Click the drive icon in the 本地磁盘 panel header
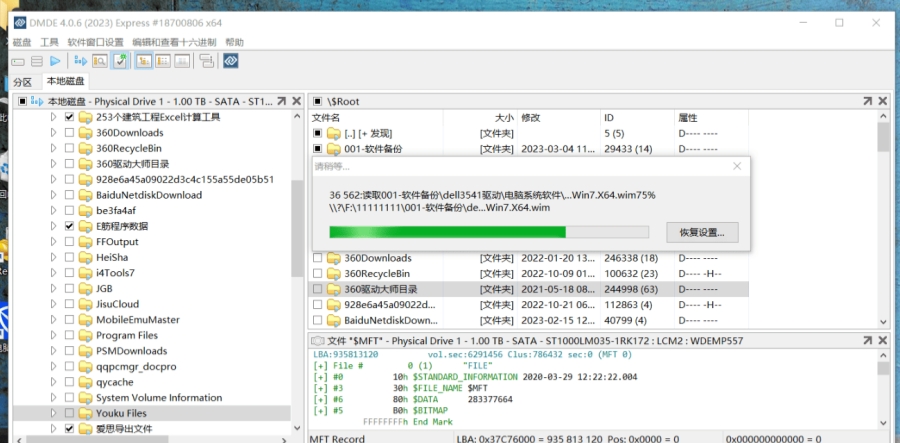The image size is (900, 443). (x=37, y=102)
